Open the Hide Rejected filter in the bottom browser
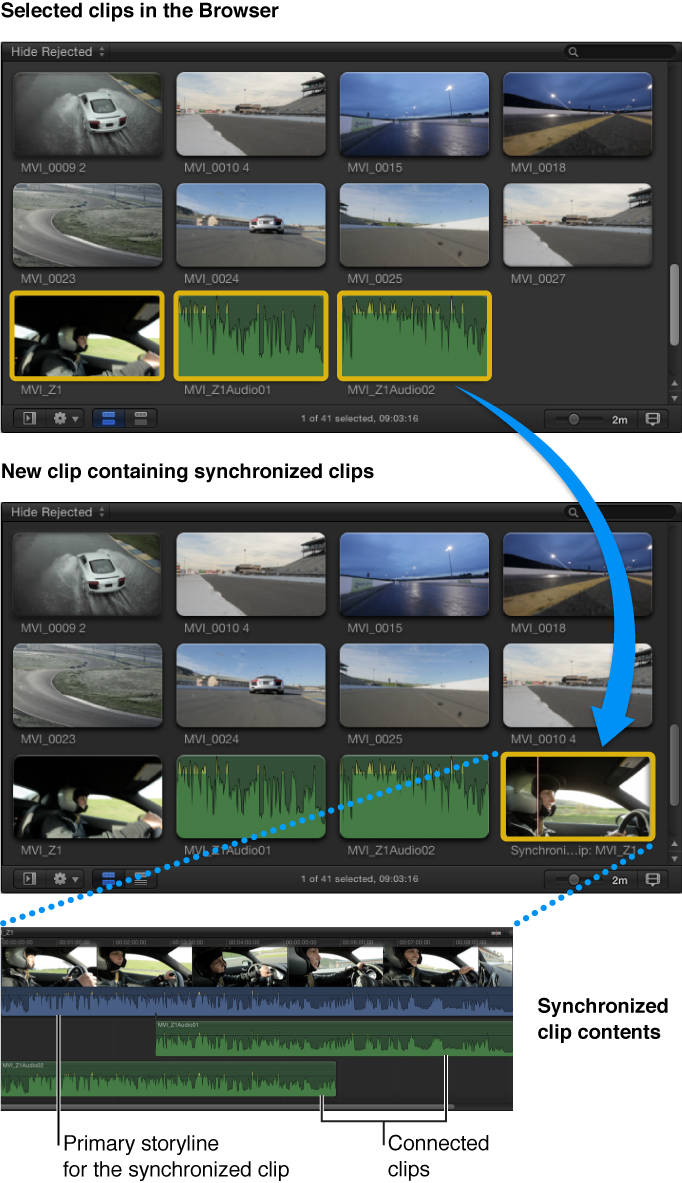This screenshot has width=682, height=1183. pos(58,512)
